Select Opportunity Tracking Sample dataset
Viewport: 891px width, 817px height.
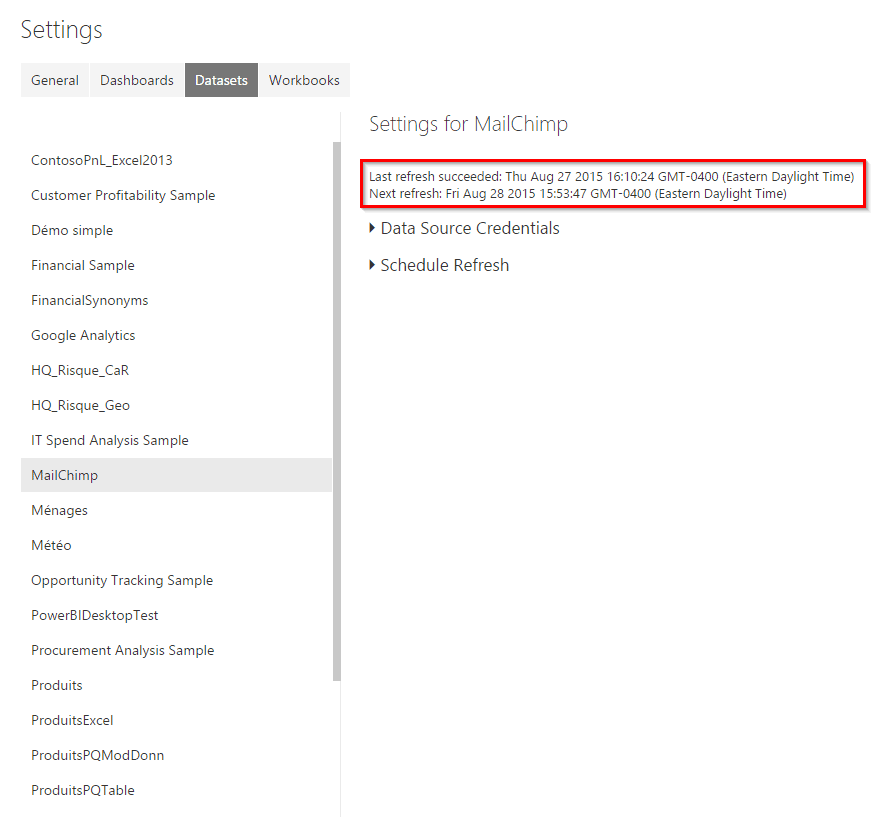click(x=122, y=580)
